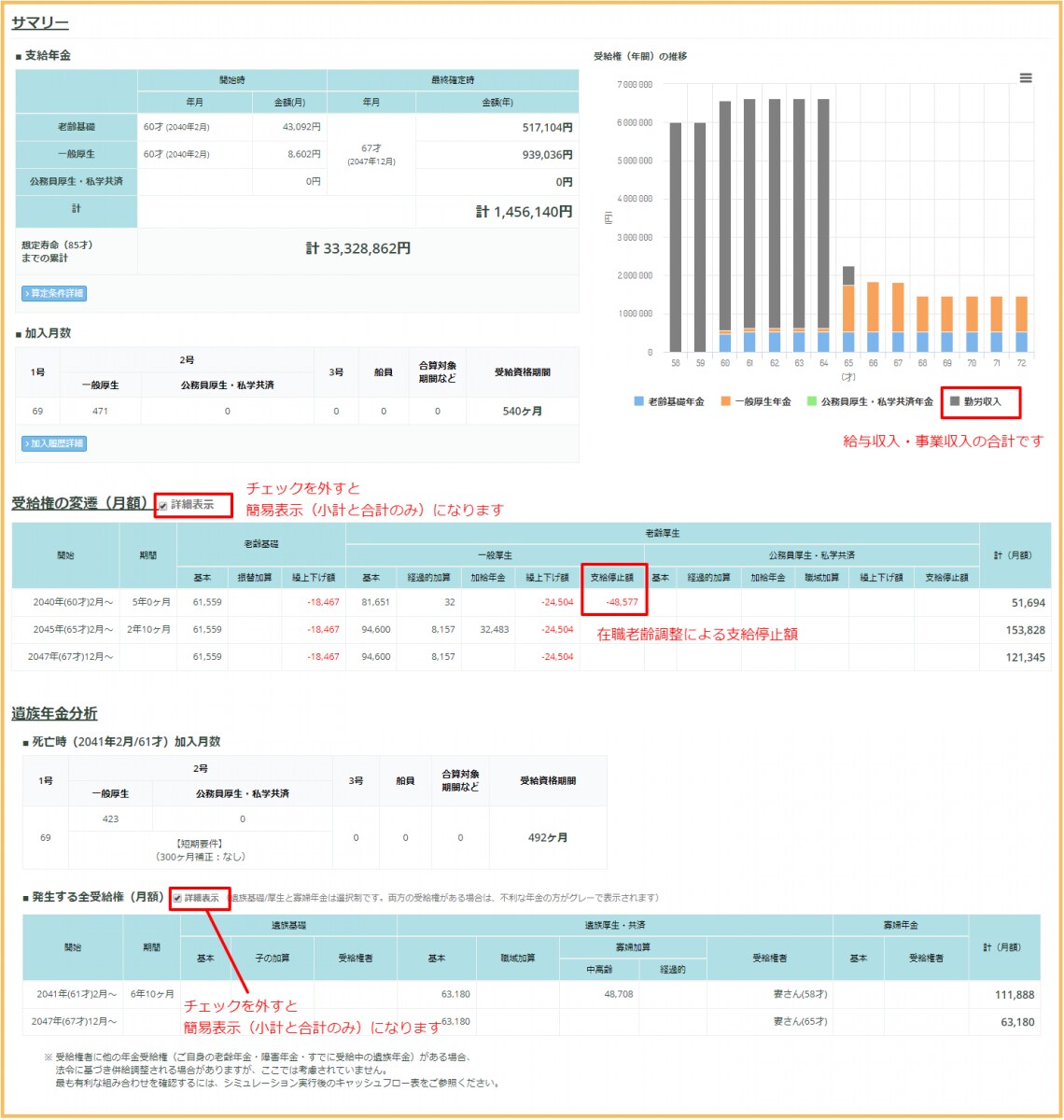Select 51,694 monthly total
Screen dimensions: 1064x1120
(1029, 603)
